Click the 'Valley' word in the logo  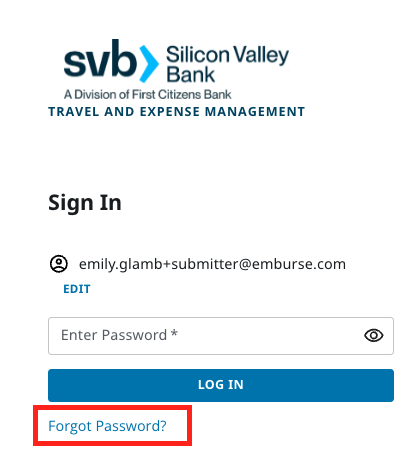point(261,55)
